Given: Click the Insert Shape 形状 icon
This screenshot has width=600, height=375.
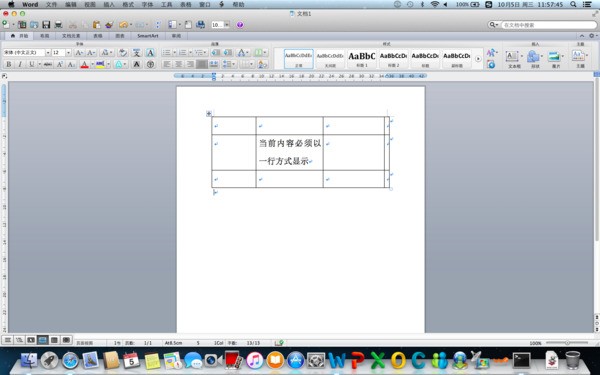Looking at the screenshot, I should click(x=533, y=57).
